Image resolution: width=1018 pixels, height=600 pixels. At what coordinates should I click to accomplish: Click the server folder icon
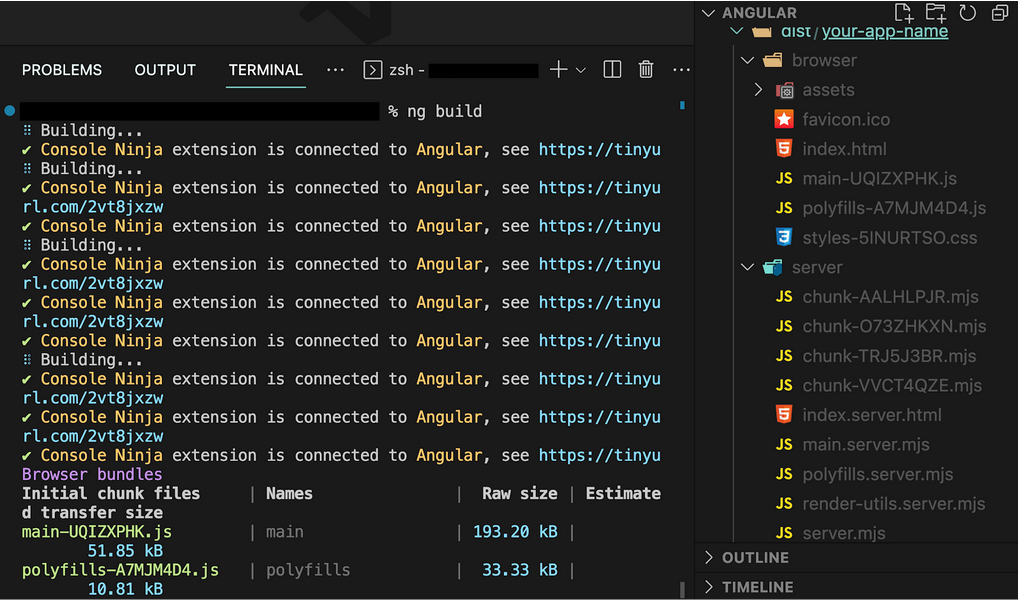(x=773, y=267)
